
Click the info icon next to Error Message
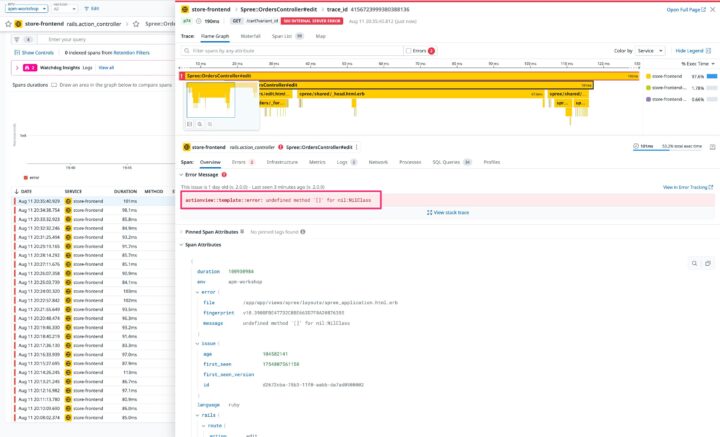[x=224, y=175]
